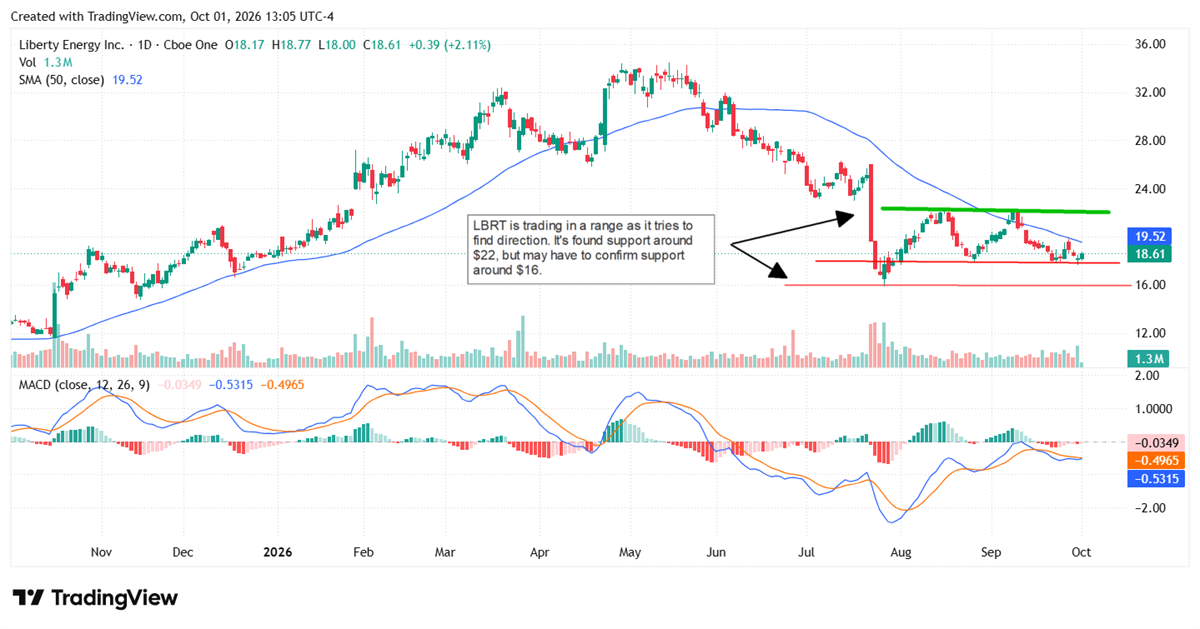Click the 16.00 price axis label
This screenshot has height=629, width=1200.
coord(1150,285)
